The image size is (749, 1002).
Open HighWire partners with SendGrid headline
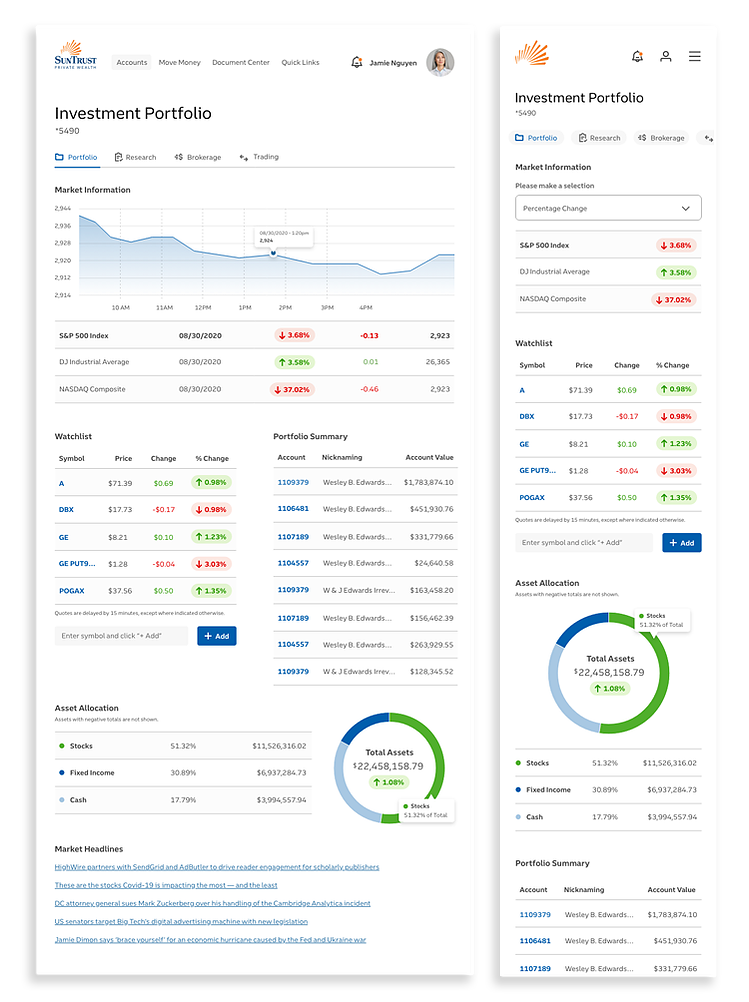217,867
